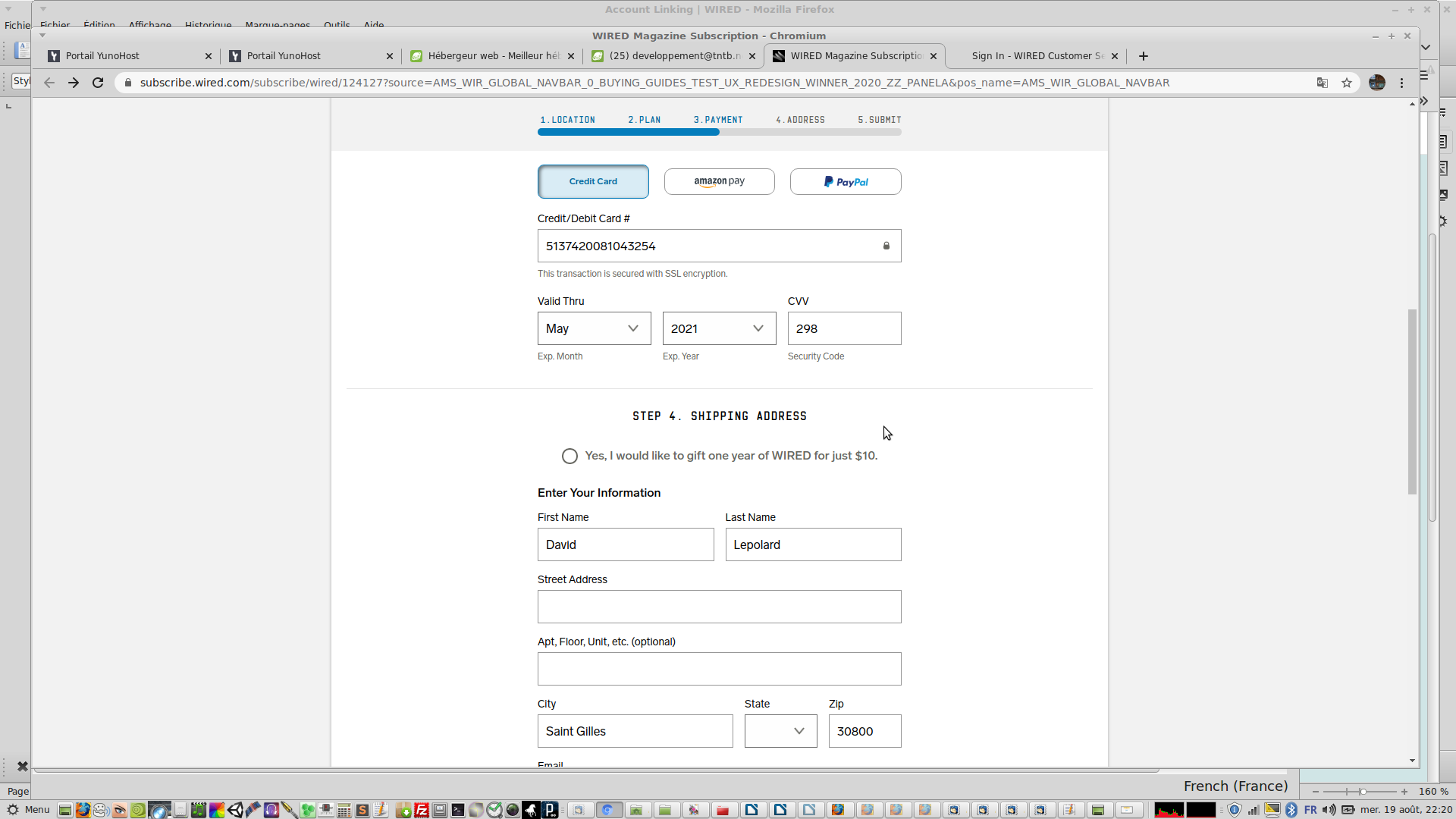Viewport: 1456px width, 819px height.
Task: Bookmark this page with the star icon
Action: [x=1347, y=83]
